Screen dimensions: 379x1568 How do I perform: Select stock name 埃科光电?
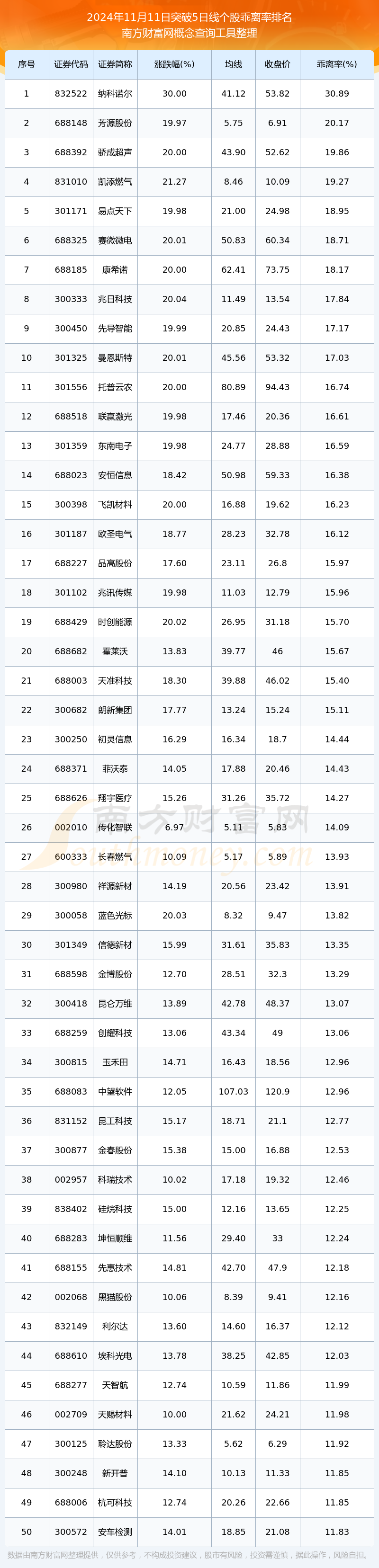click(115, 1355)
